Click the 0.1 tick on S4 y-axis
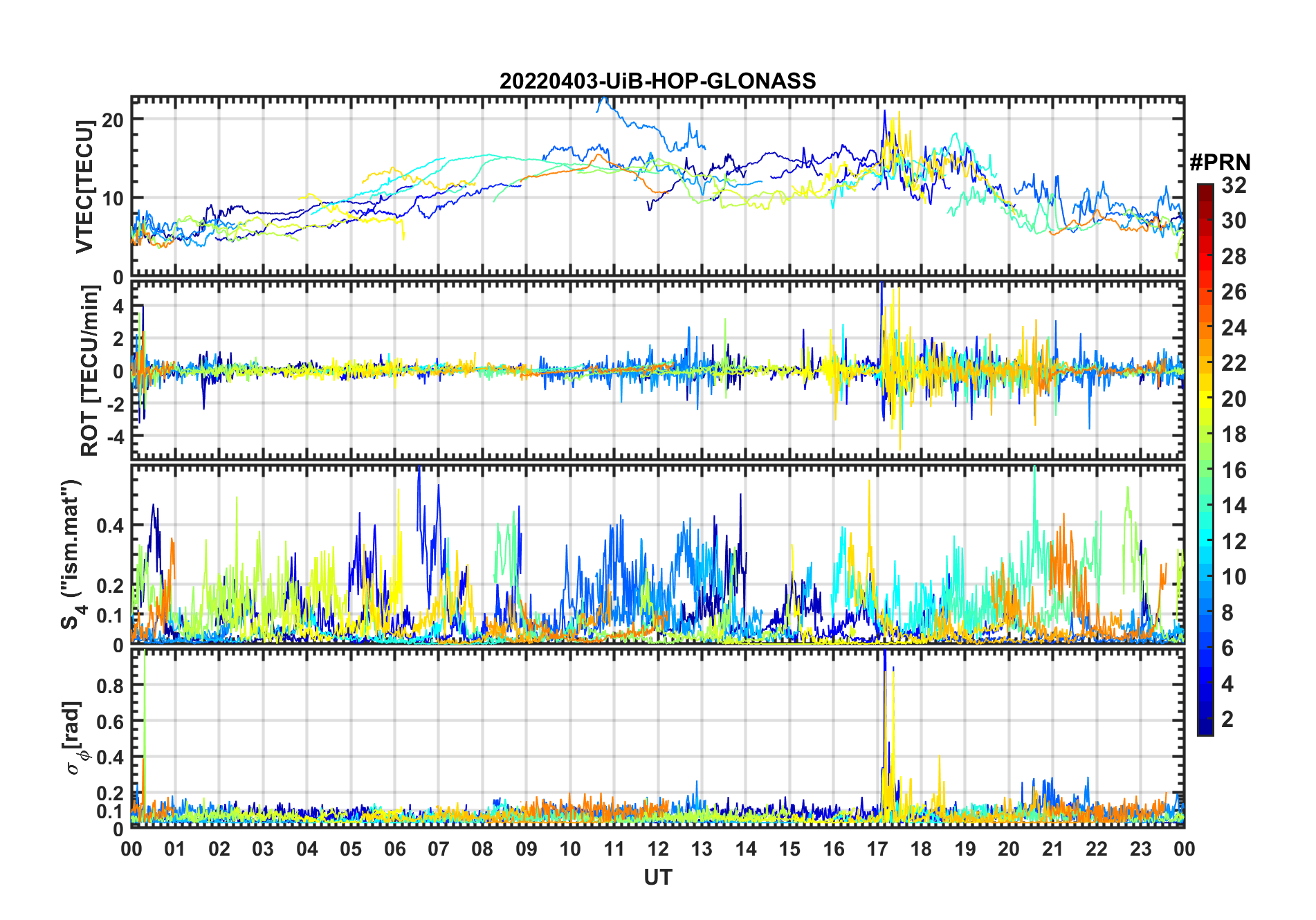This screenshot has height=920, width=1316. [110, 615]
